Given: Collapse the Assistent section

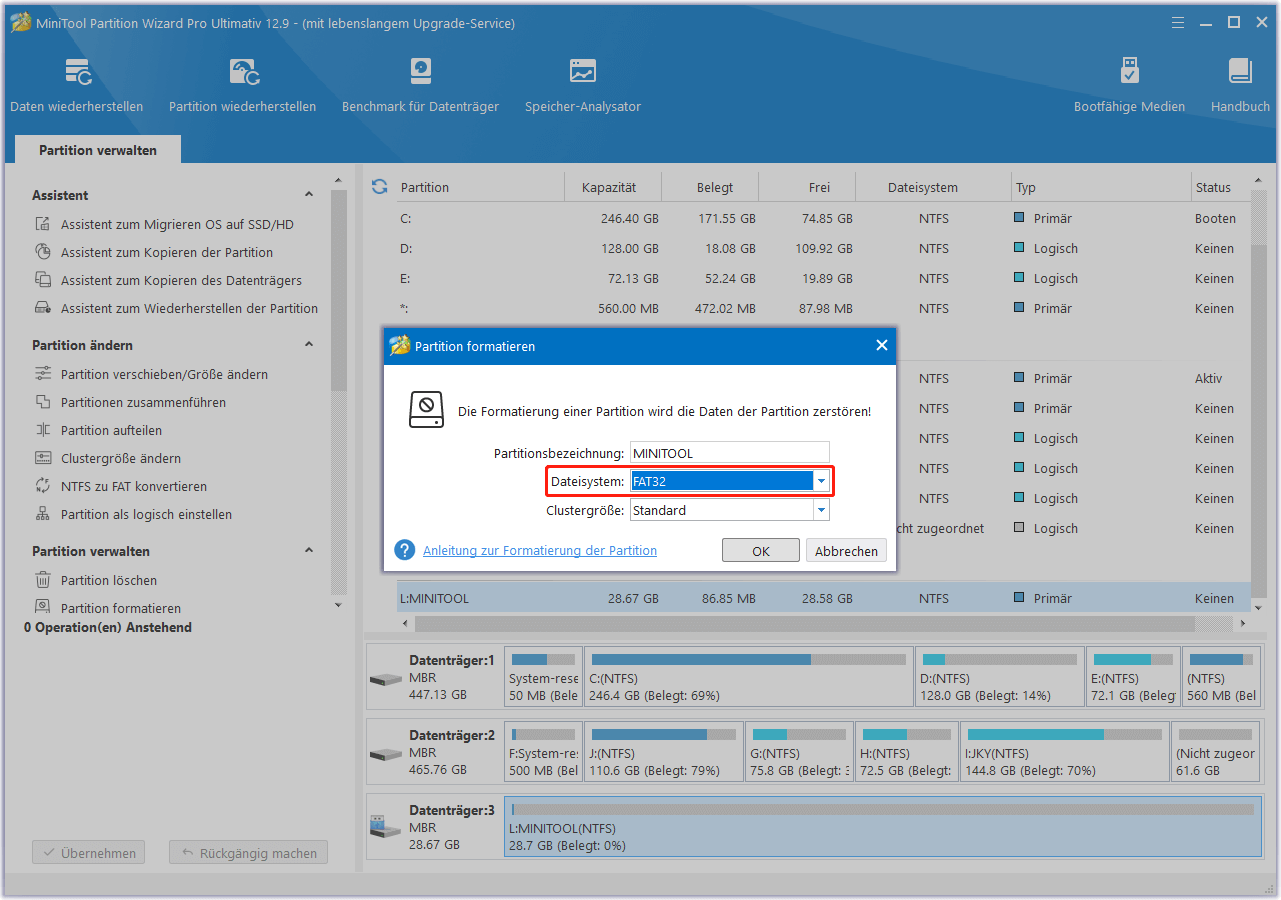Looking at the screenshot, I should pos(309,195).
